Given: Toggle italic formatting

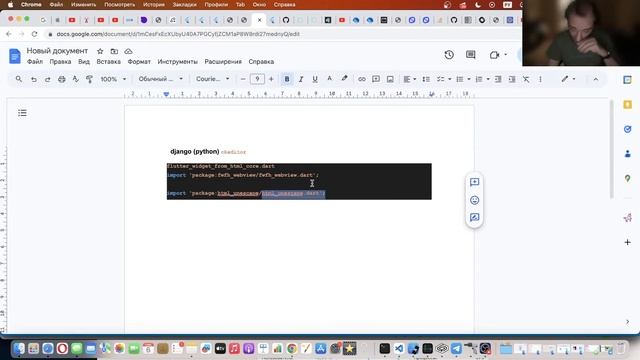Looking at the screenshot, I should [x=301, y=79].
